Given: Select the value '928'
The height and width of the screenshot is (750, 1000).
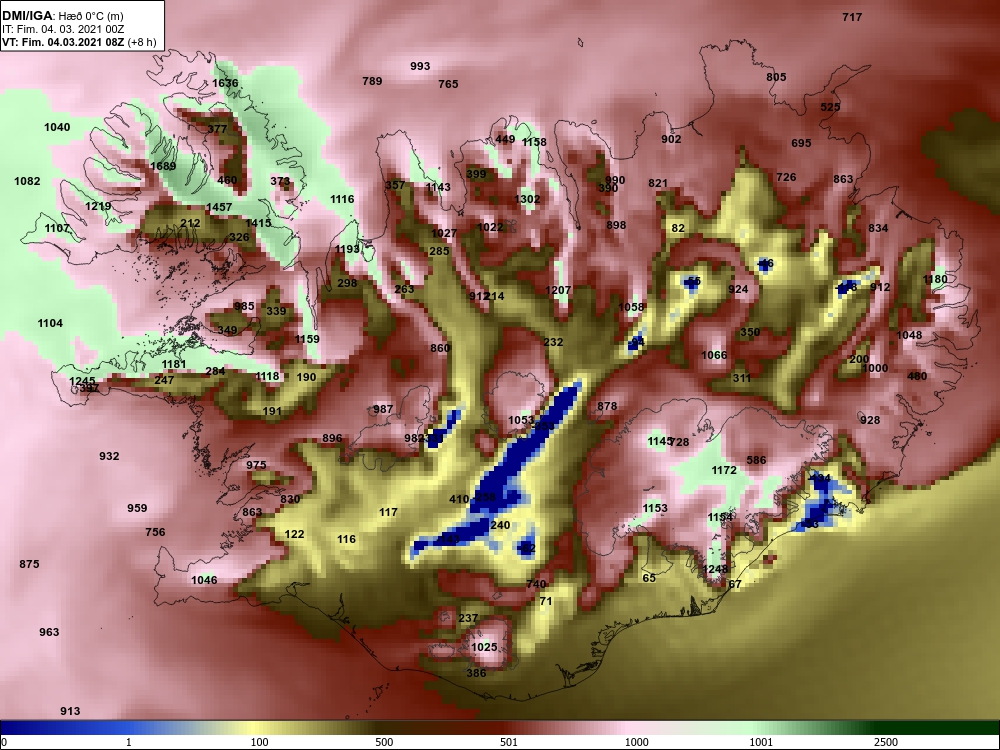Looking at the screenshot, I should pyautogui.click(x=870, y=420).
